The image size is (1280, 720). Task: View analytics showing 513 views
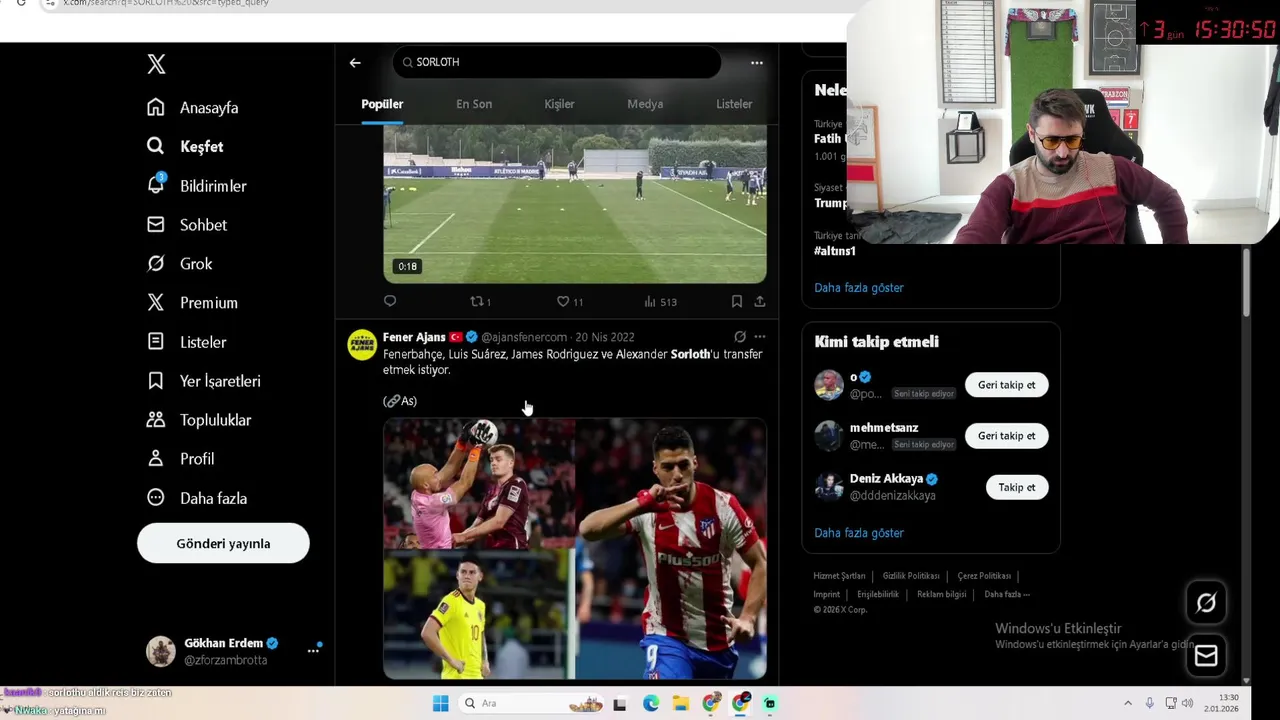click(x=660, y=301)
